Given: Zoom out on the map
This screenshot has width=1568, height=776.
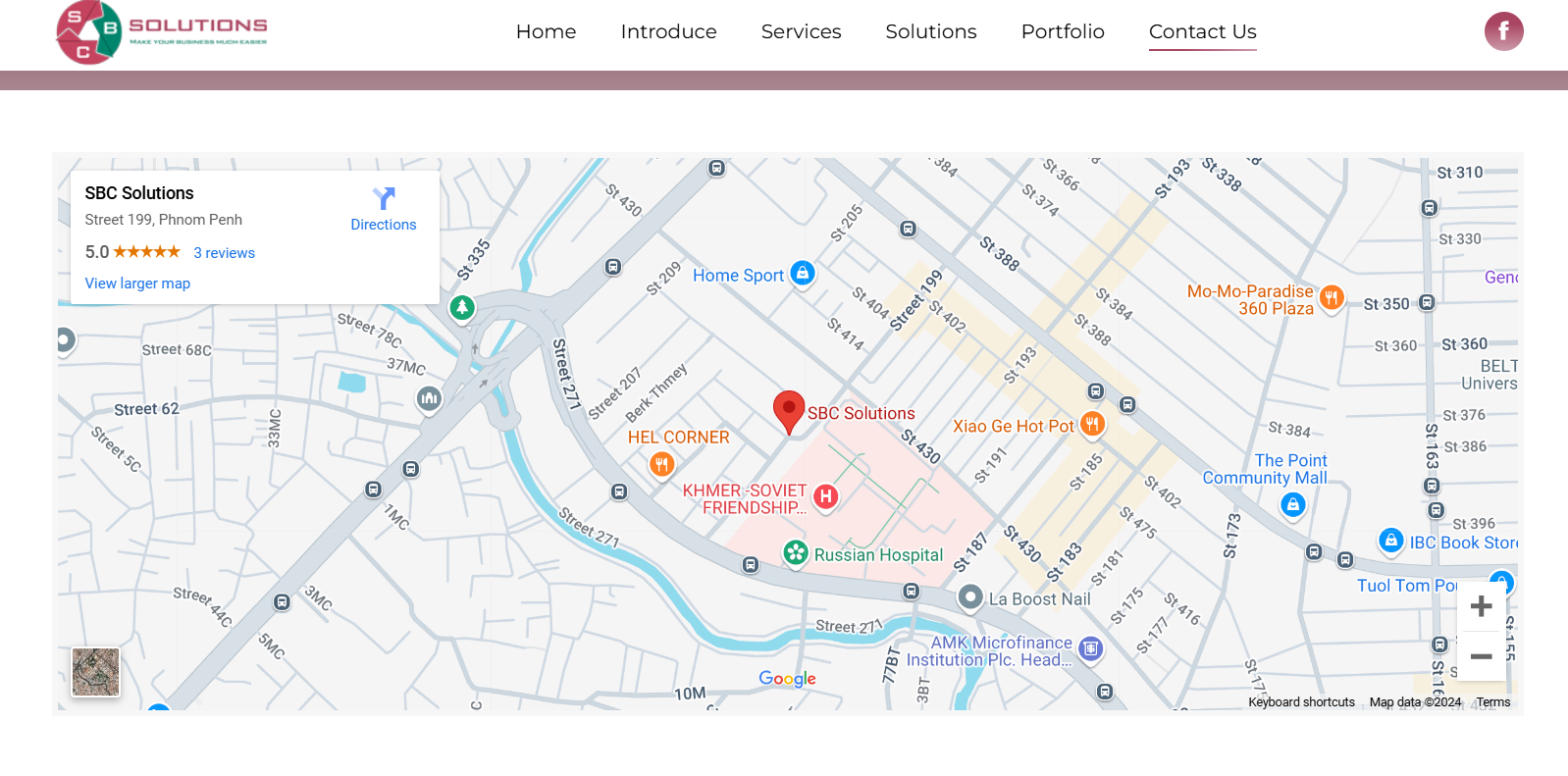Looking at the screenshot, I should pos(1481,656).
